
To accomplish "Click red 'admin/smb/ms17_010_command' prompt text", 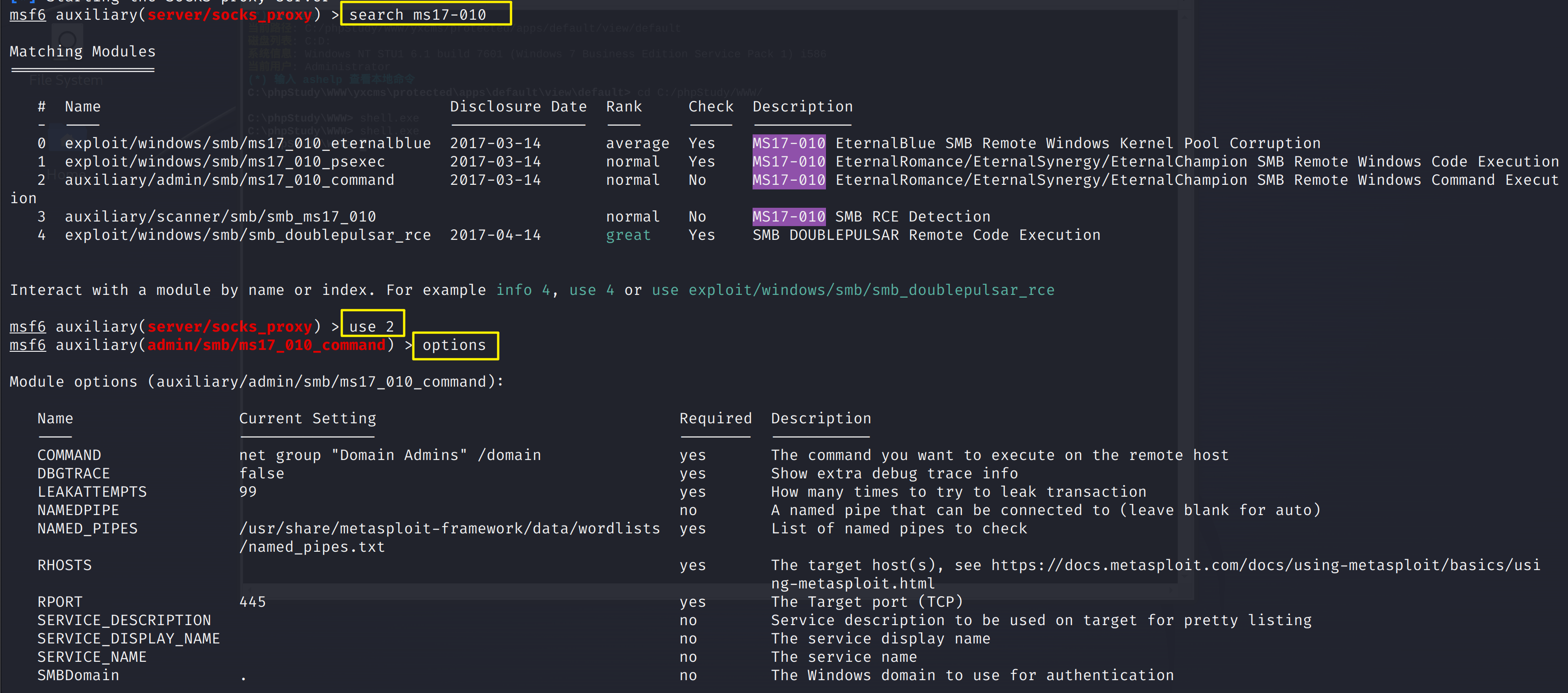I will pos(266,345).
